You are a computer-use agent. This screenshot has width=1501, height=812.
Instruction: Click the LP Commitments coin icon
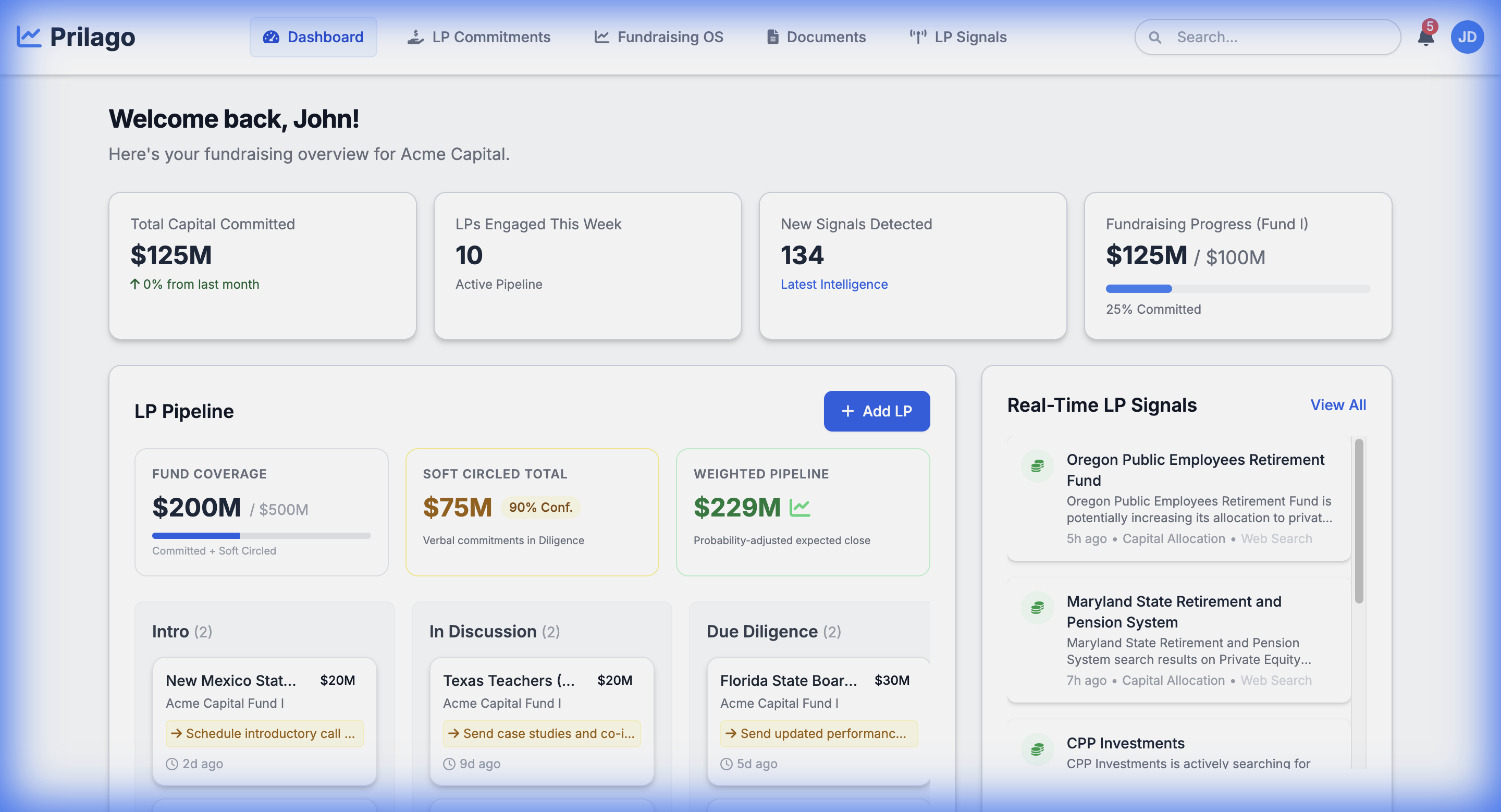(x=415, y=36)
